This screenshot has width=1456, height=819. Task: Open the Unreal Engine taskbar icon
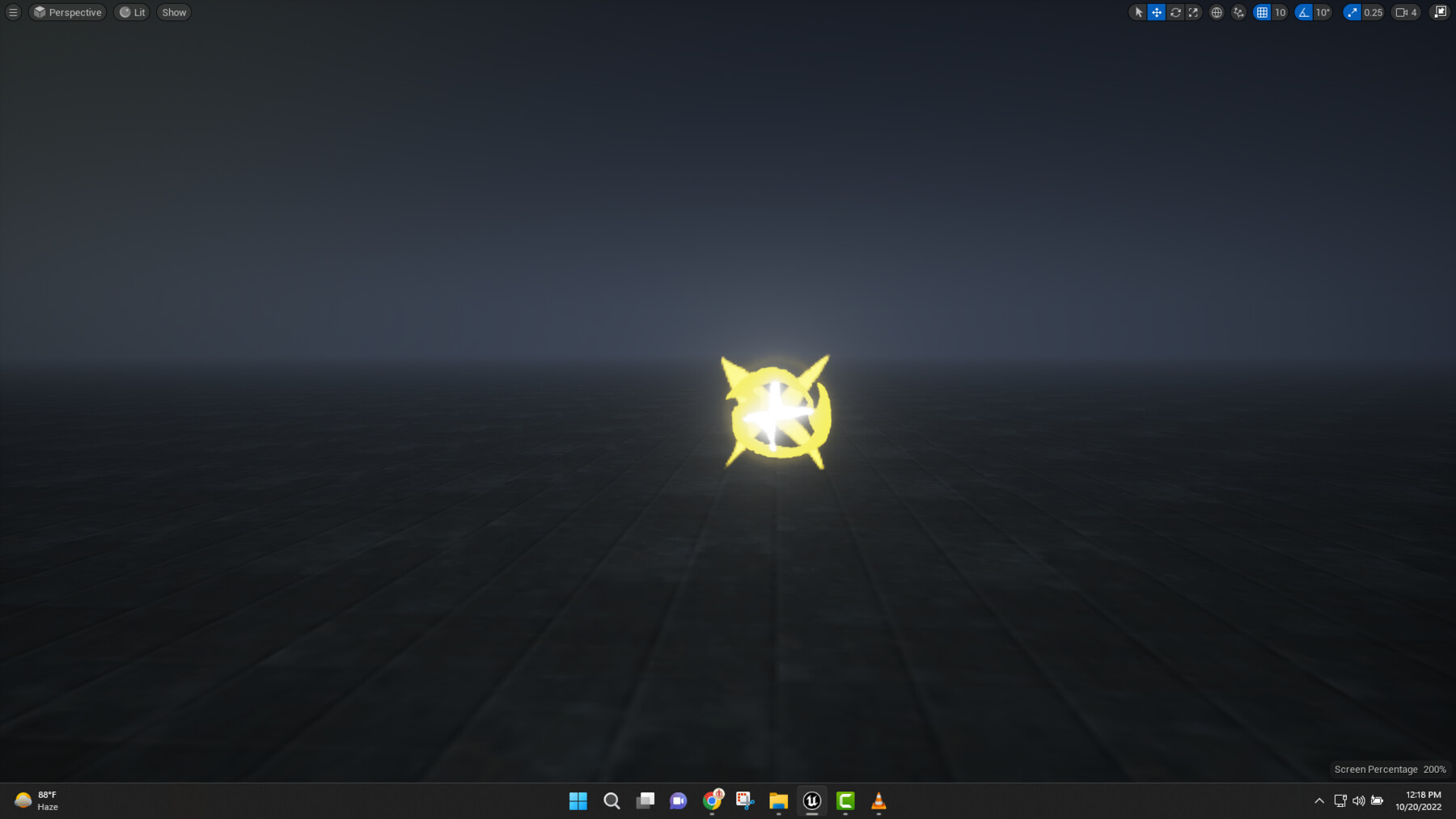[811, 801]
